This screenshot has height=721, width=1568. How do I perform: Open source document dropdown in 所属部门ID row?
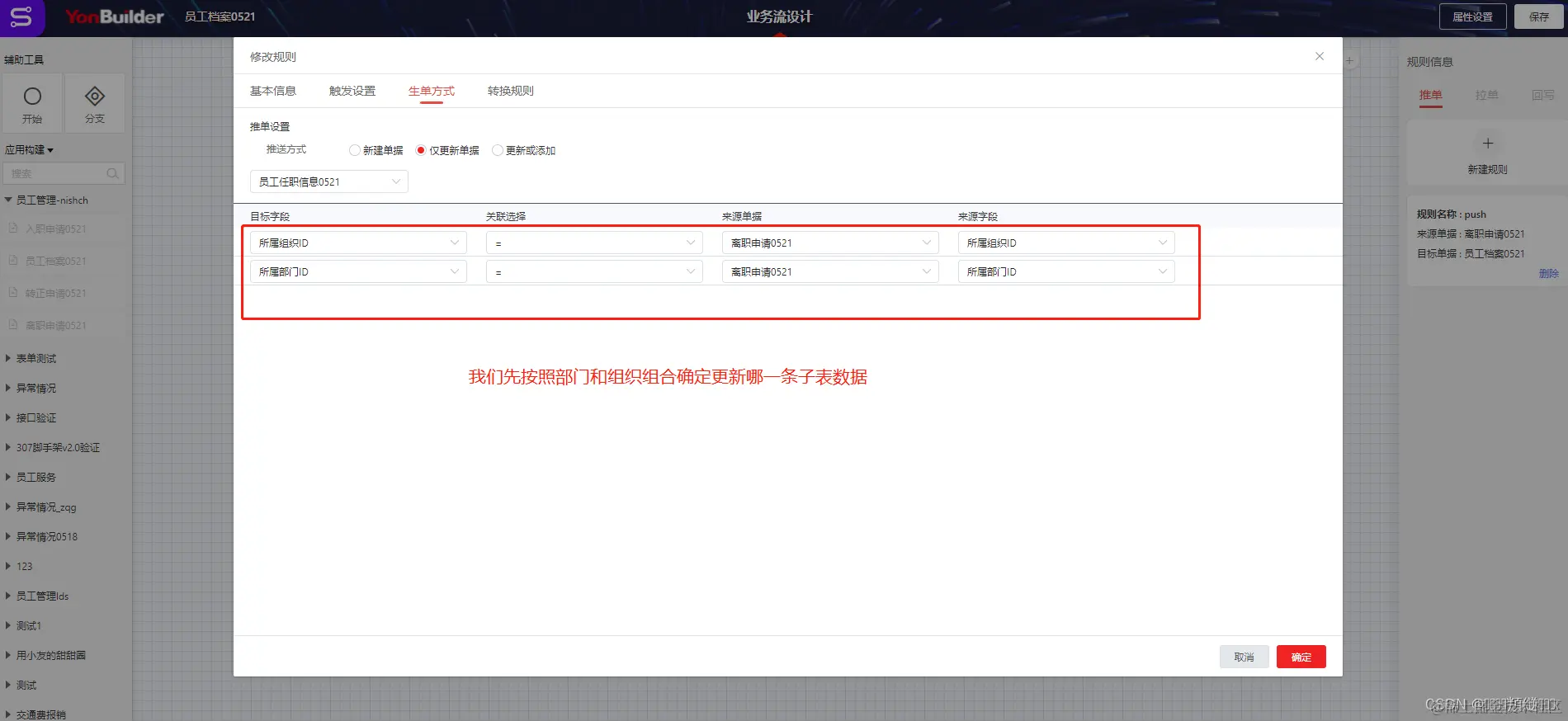830,271
